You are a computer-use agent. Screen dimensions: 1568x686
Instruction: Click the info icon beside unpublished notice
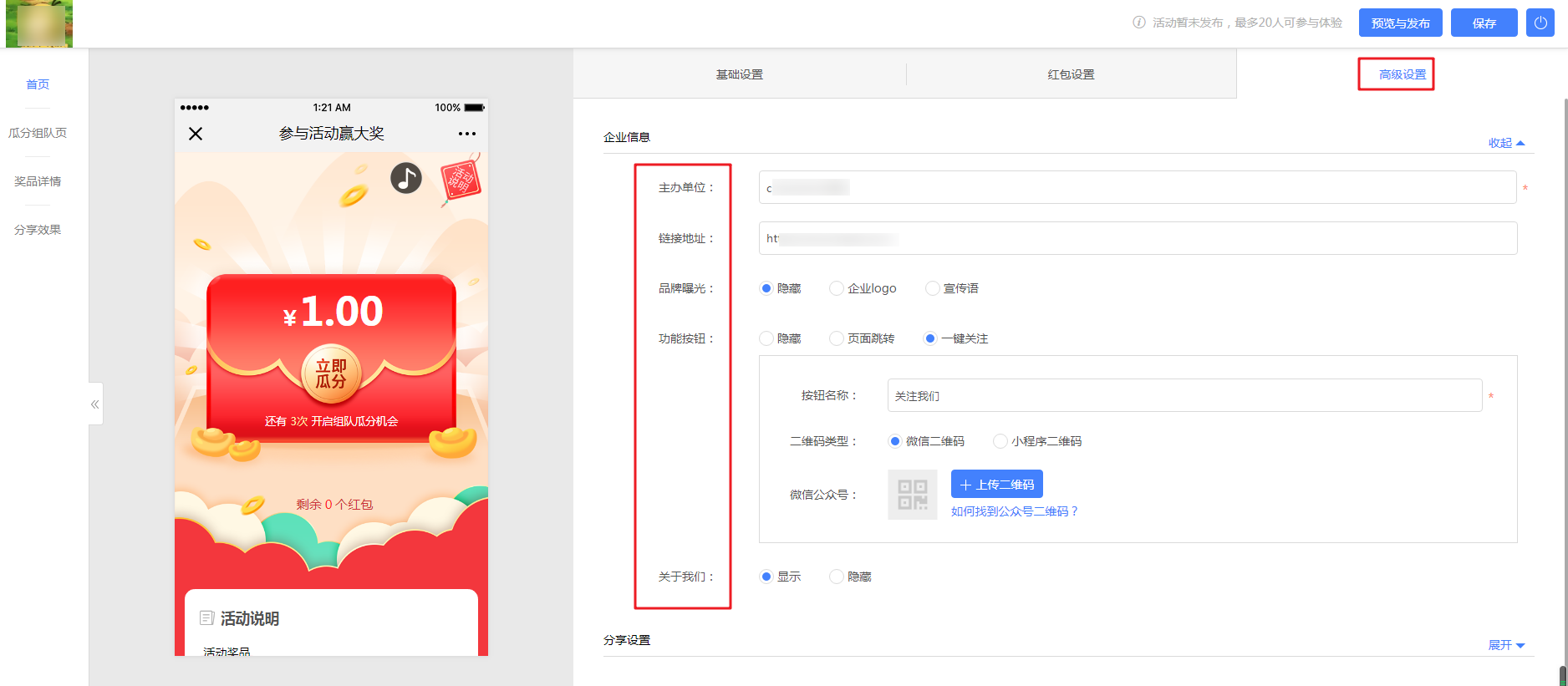tap(1139, 23)
